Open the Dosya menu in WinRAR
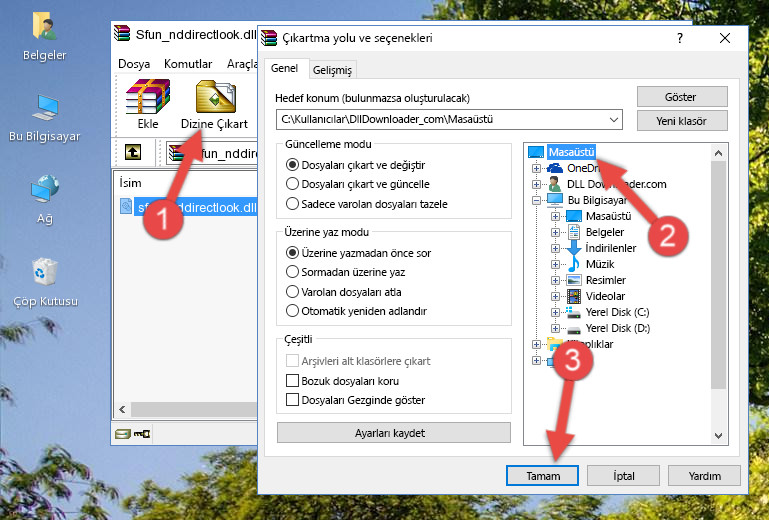The image size is (769, 520). click(x=134, y=64)
